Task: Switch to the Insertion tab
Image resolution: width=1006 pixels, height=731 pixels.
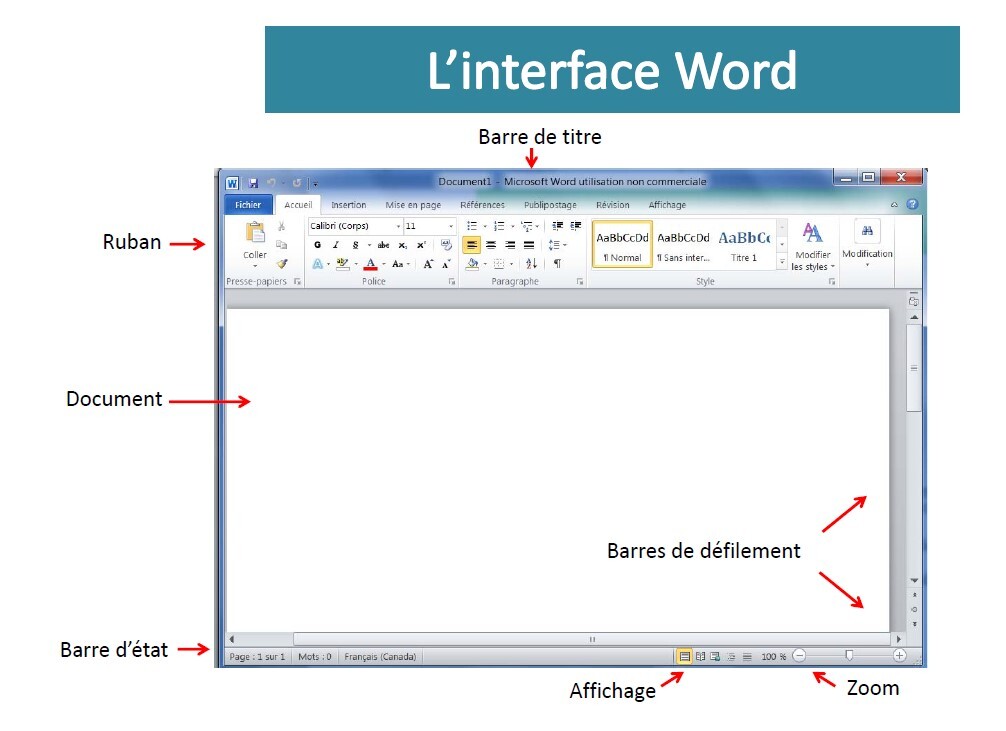Action: 348,205
